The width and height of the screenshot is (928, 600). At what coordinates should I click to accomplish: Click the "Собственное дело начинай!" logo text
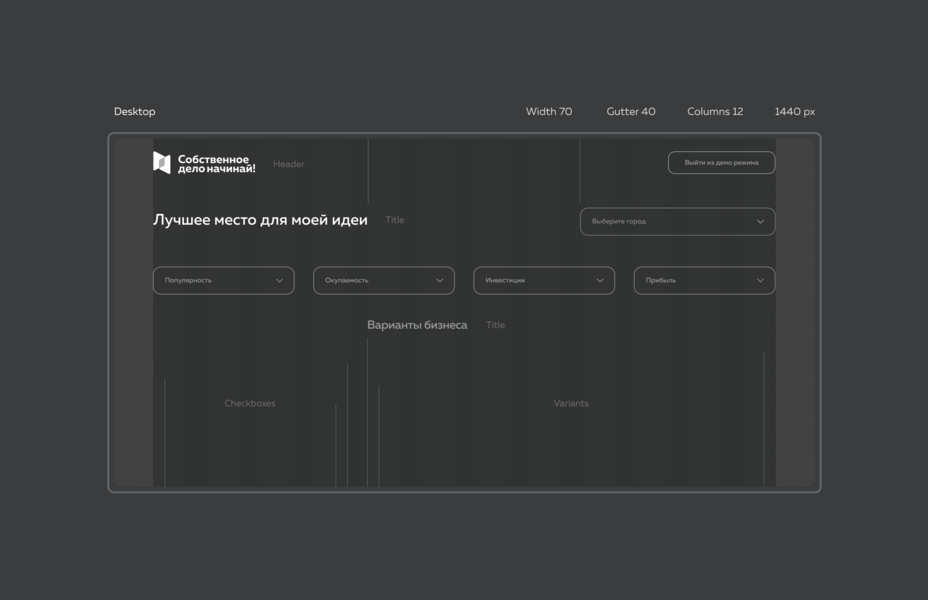(x=216, y=164)
